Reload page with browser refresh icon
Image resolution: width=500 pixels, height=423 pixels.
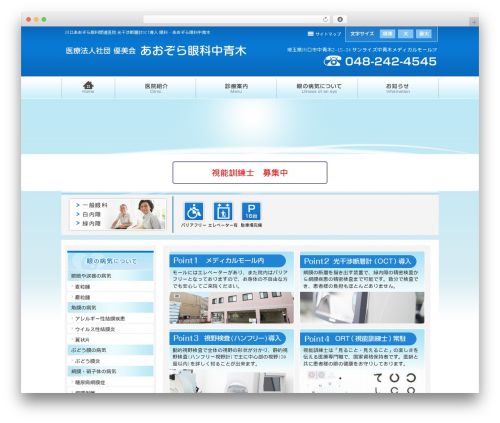pos(325,19)
